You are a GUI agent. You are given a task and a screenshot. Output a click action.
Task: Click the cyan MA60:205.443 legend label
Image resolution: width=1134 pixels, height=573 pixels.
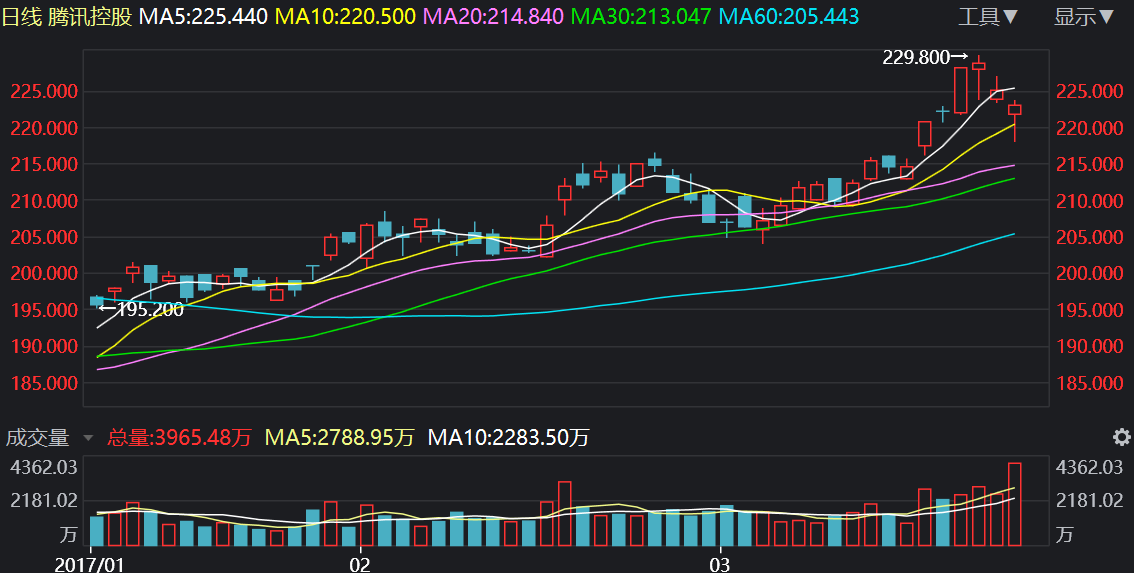click(x=789, y=16)
